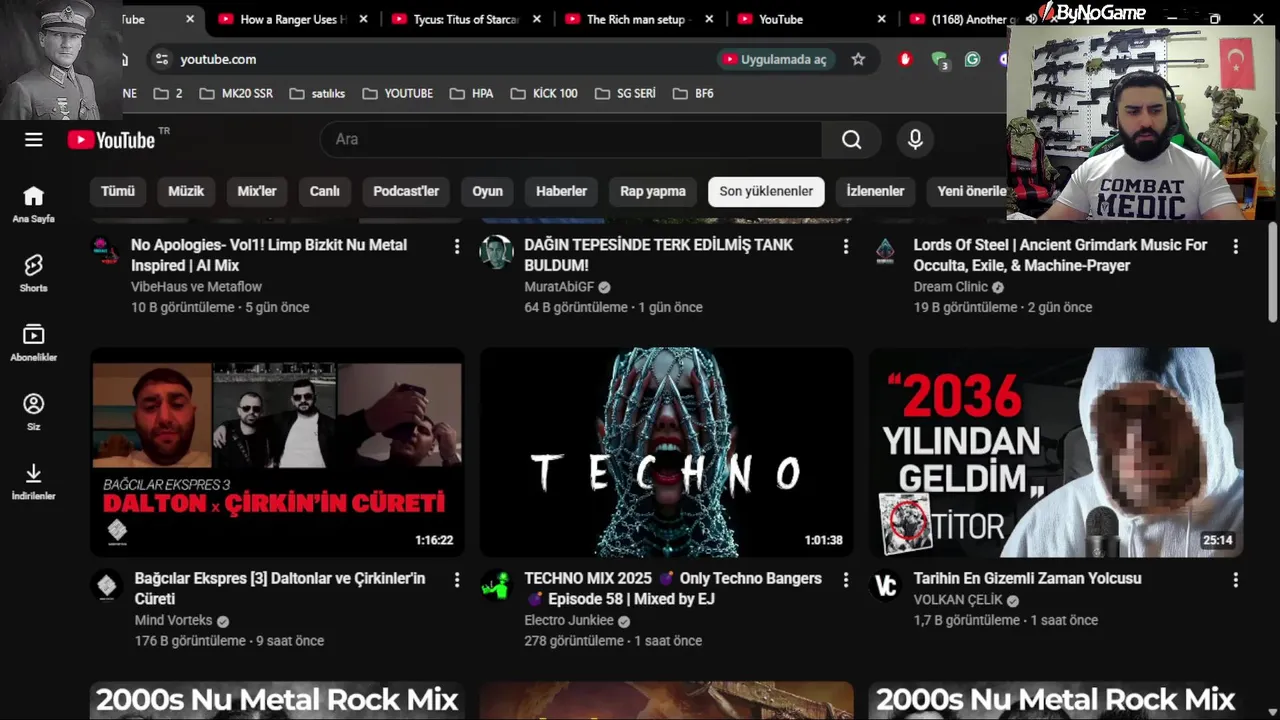This screenshot has height=720, width=1280.
Task: Open İndirilenler in the sidebar
Action: coord(34,481)
